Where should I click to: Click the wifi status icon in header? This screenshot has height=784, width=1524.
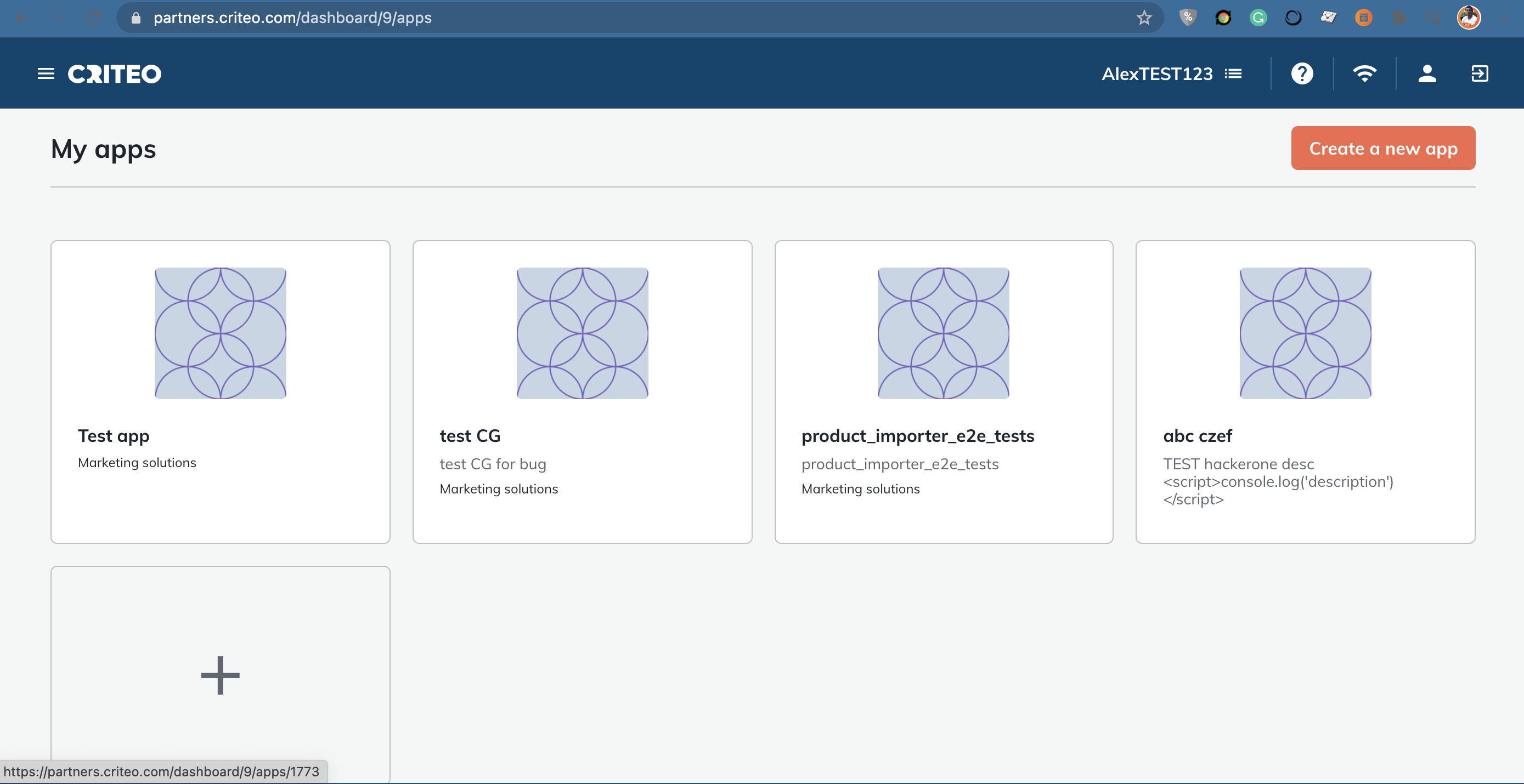click(1364, 74)
